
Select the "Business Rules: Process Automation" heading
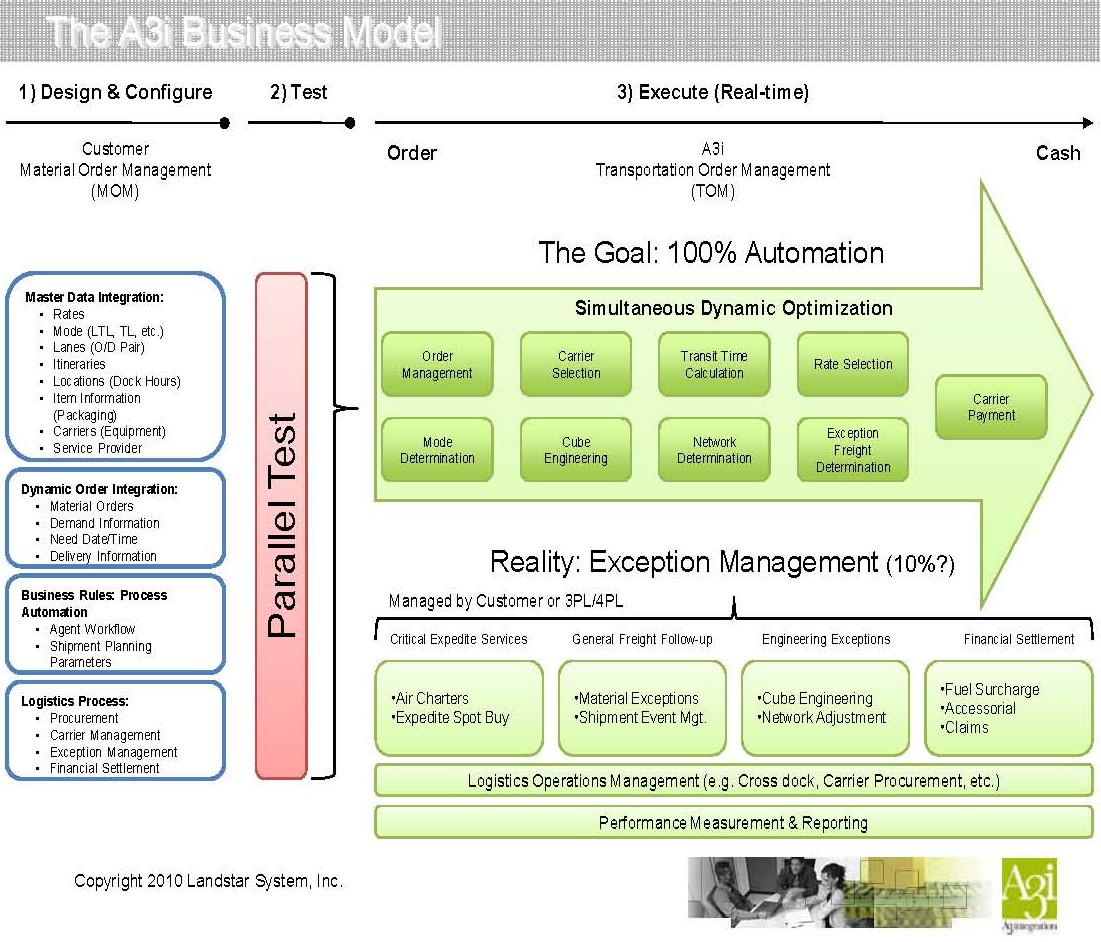tap(94, 604)
